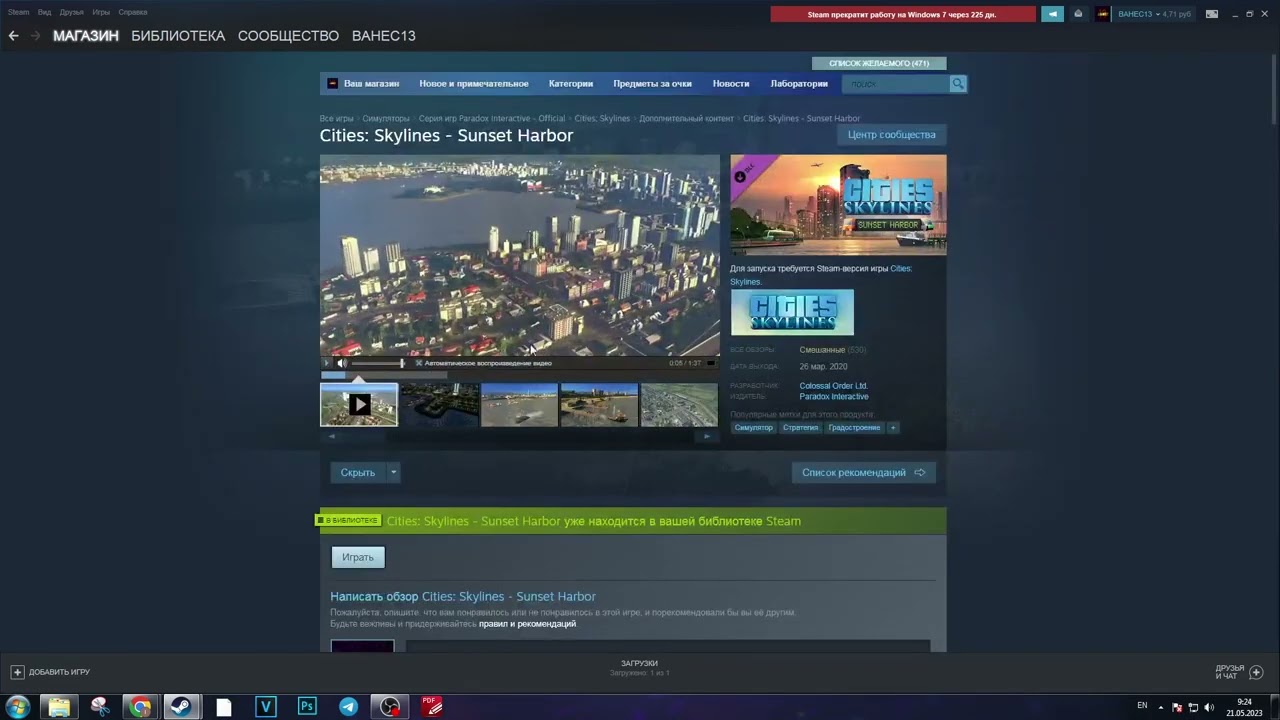The height and width of the screenshot is (720, 1280).
Task: Open Новости in store navigation
Action: pos(731,84)
